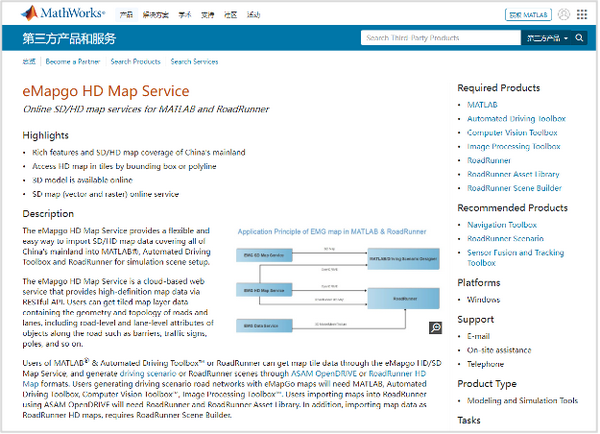The image size is (600, 434).
Task: Follow the RoadRunner HD Map link
Action: tap(398, 374)
